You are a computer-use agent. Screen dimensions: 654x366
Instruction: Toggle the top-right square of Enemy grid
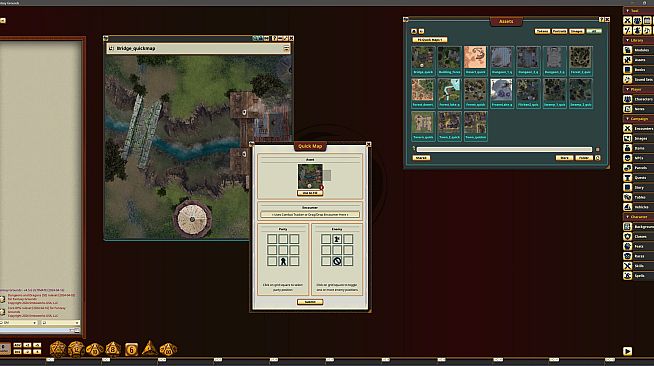click(348, 239)
